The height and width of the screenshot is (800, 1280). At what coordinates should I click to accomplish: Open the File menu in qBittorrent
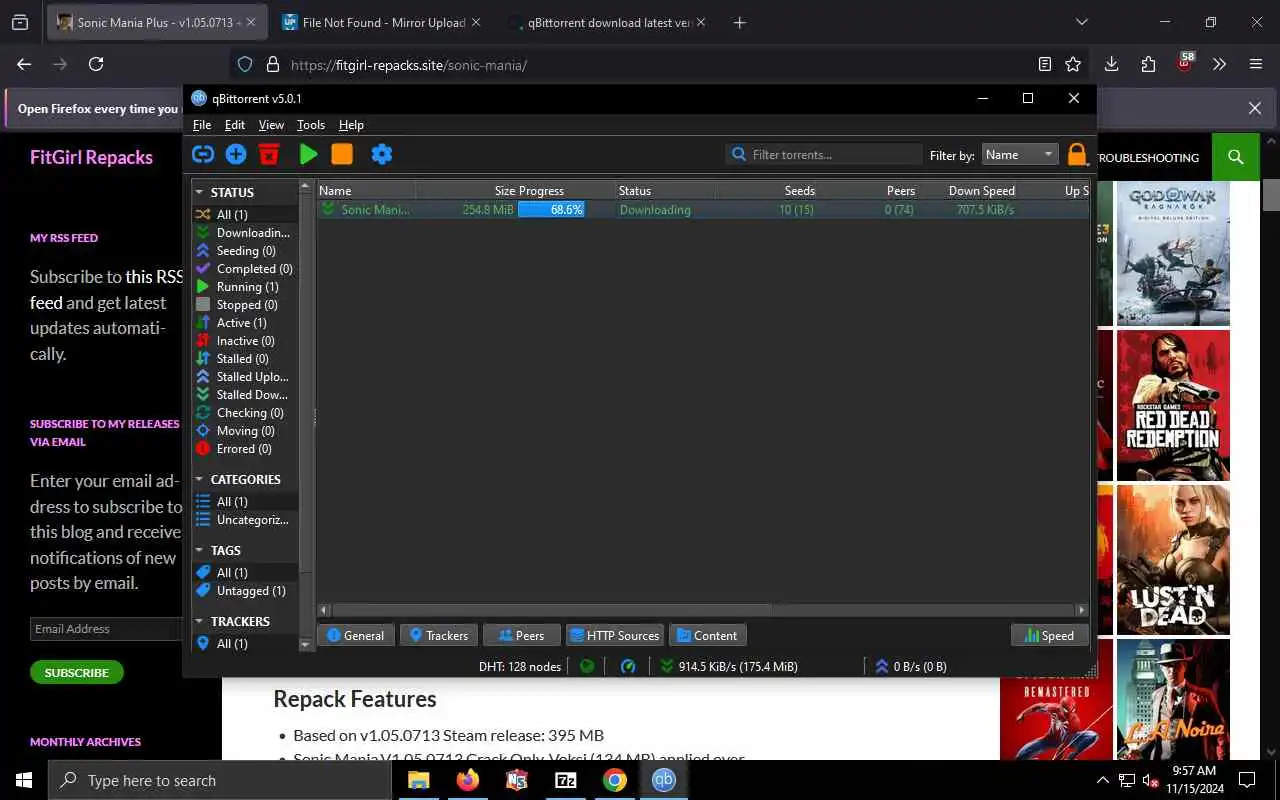click(x=202, y=125)
